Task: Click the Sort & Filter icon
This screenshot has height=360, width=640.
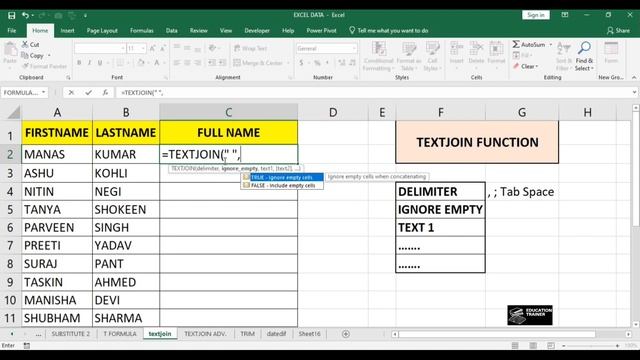Action: click(x=564, y=49)
